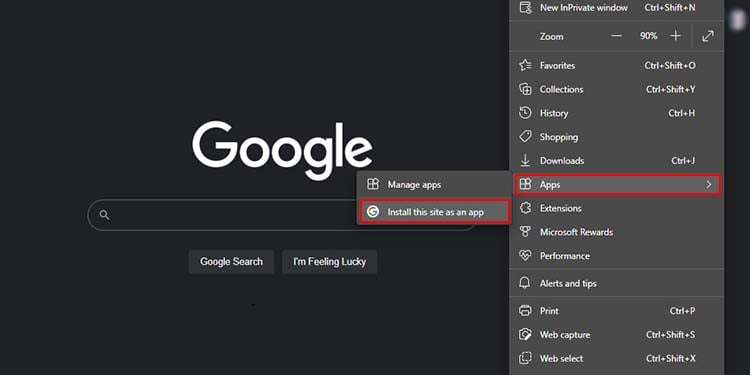
Task: Expand the Apps submenu chevron
Action: click(709, 184)
